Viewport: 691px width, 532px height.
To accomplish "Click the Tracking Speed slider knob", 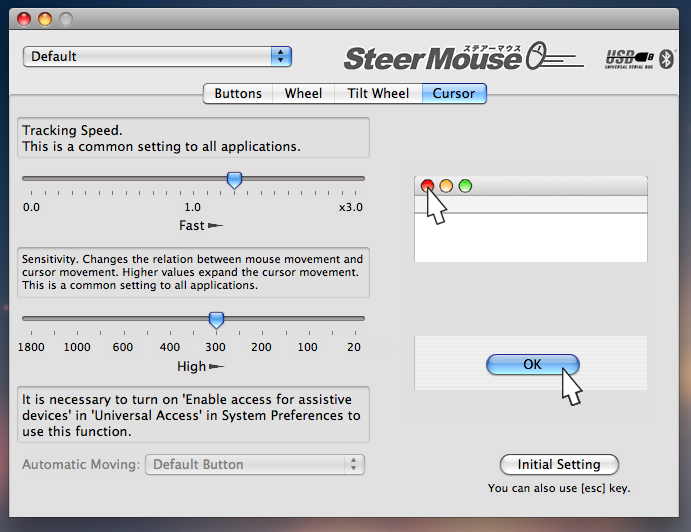I will (x=234, y=180).
